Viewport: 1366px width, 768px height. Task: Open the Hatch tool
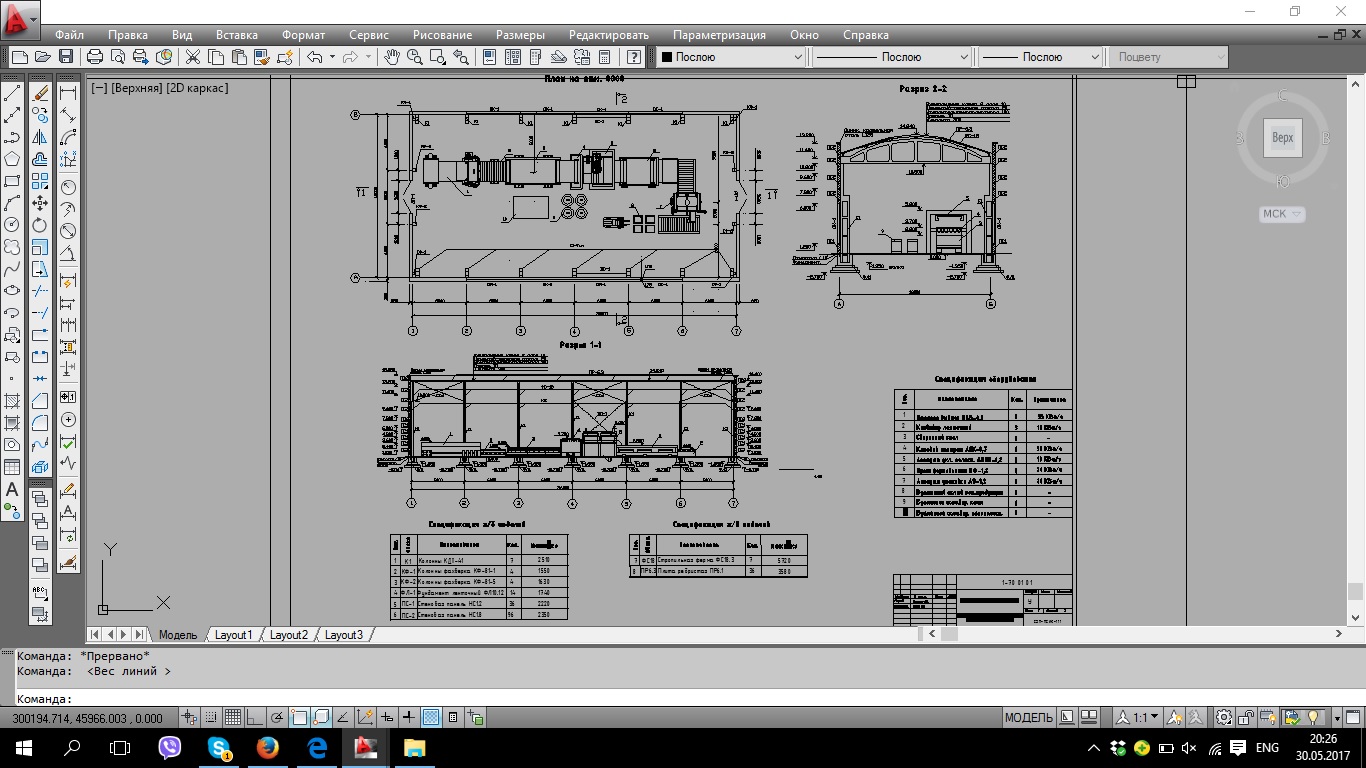[x=12, y=401]
